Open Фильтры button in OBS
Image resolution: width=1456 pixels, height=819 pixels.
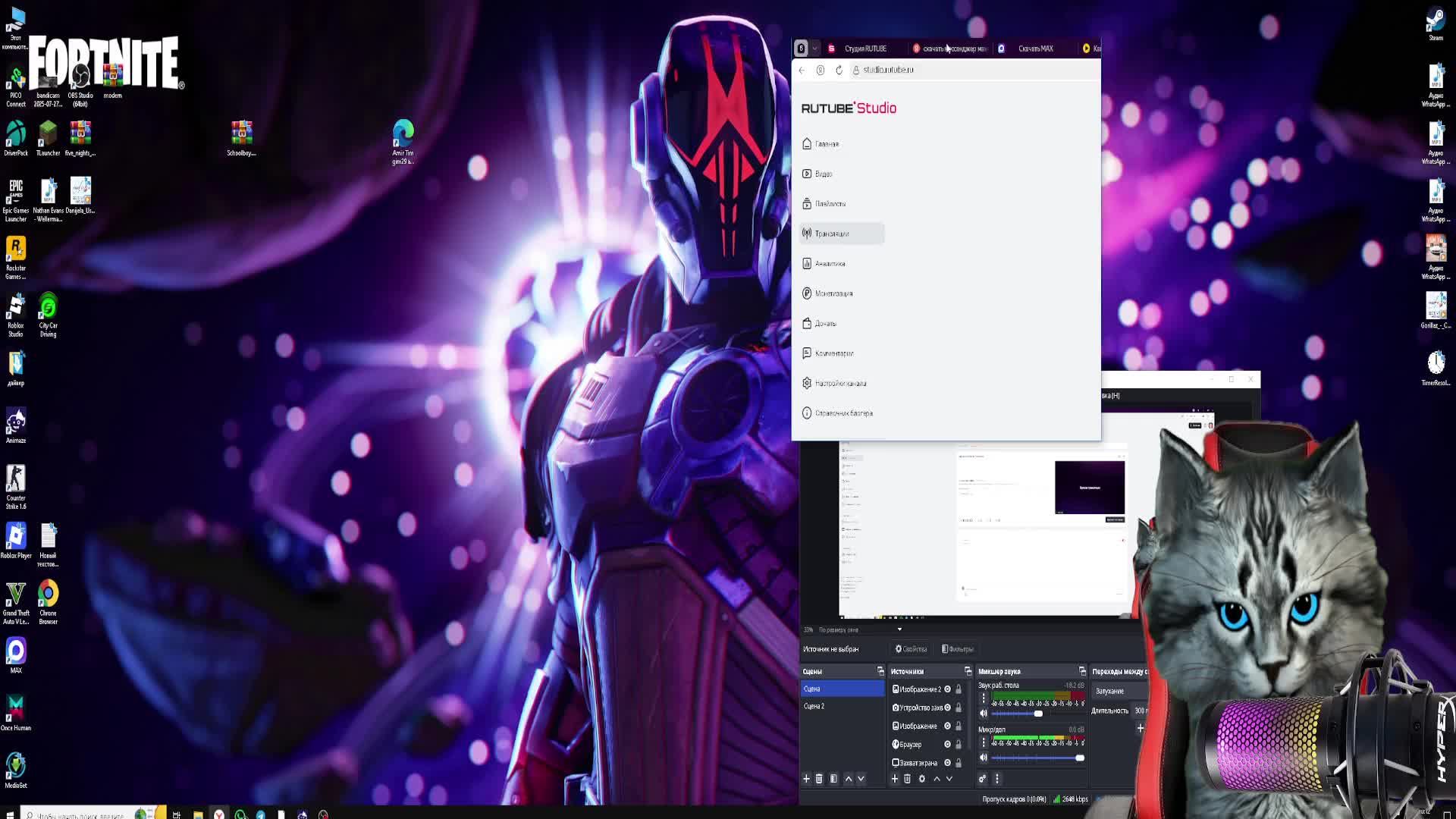click(958, 649)
